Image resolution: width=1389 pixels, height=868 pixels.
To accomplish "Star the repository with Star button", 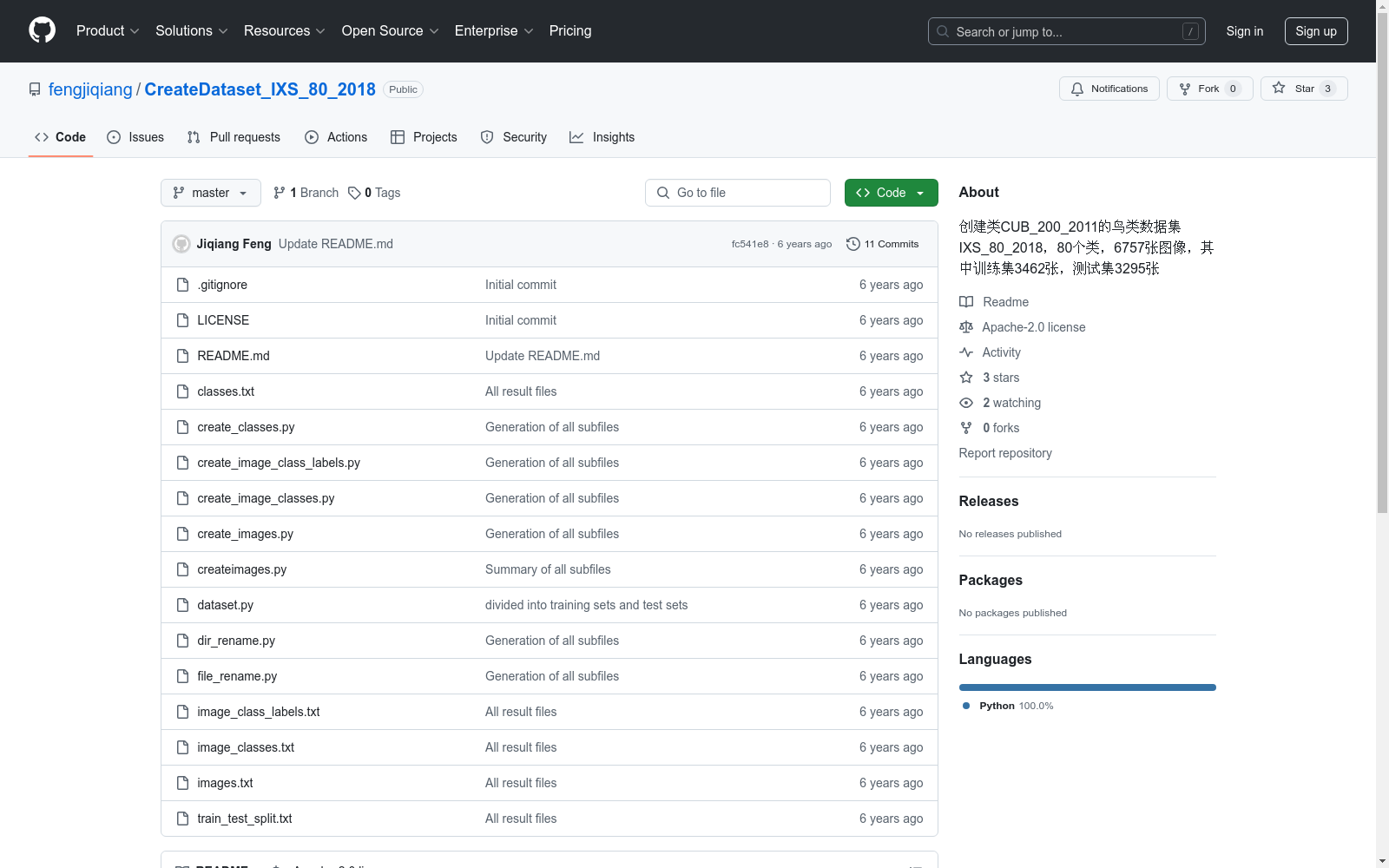I will (1304, 89).
